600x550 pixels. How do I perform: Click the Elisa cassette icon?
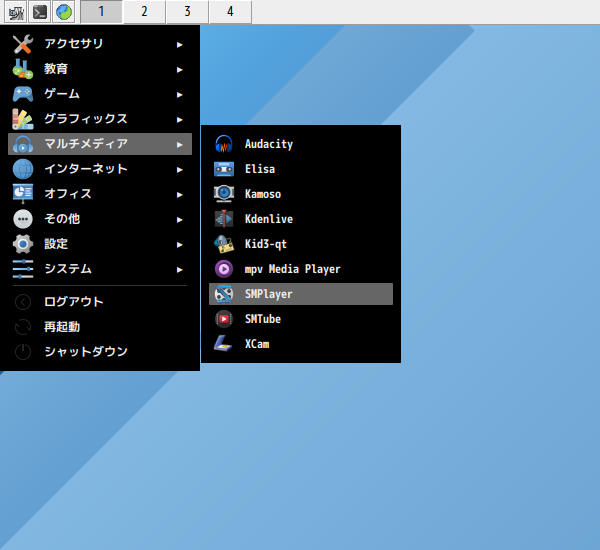pos(224,169)
